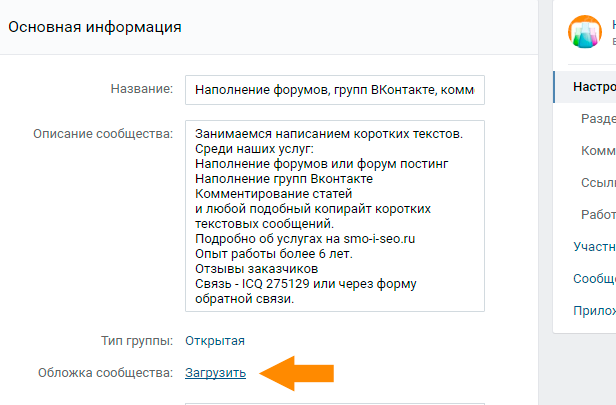Viewport: 616px width, 405px height.
Task: Click the Обложка сообщества label
Action: pyautogui.click(x=104, y=373)
